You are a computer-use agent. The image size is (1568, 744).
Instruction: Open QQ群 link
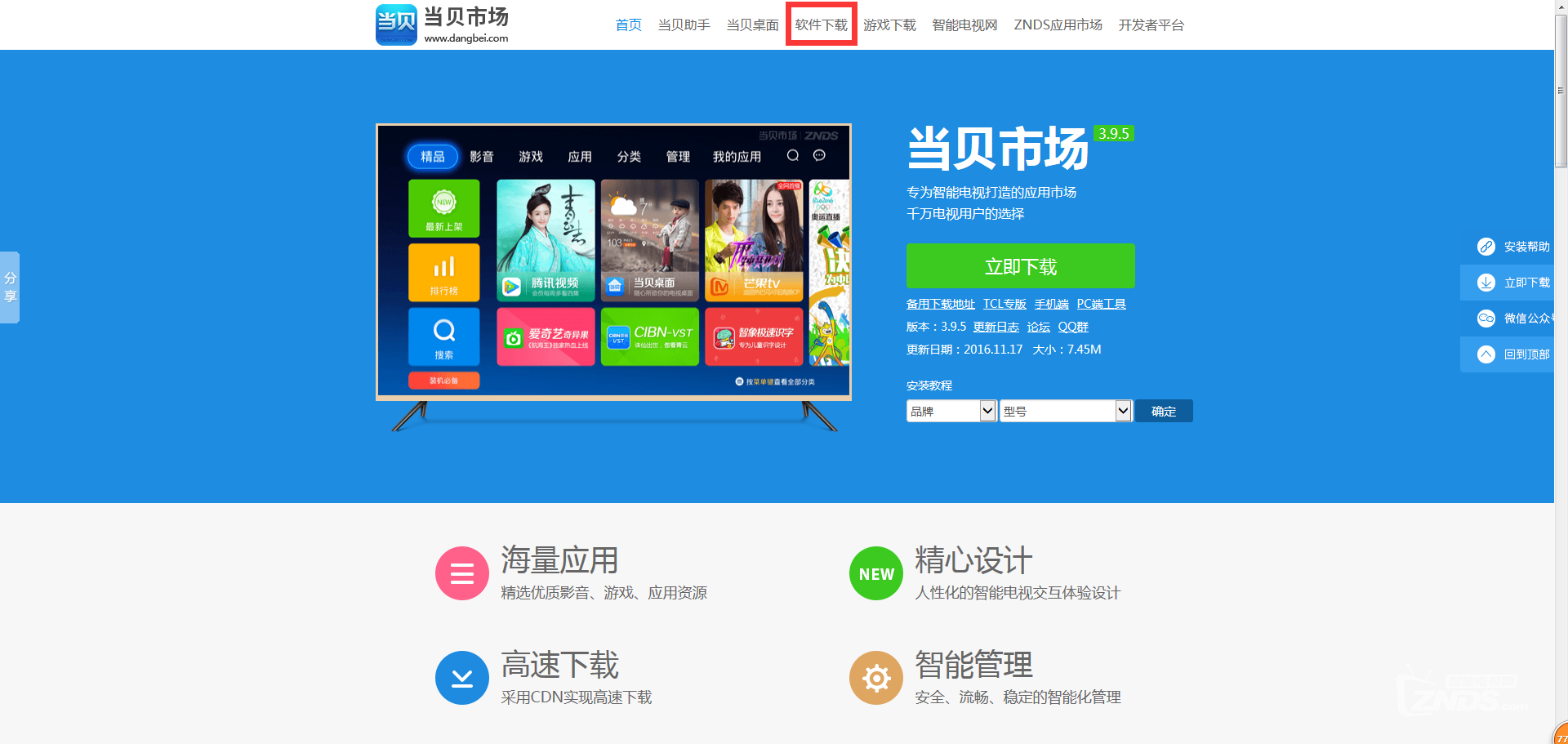(1073, 327)
